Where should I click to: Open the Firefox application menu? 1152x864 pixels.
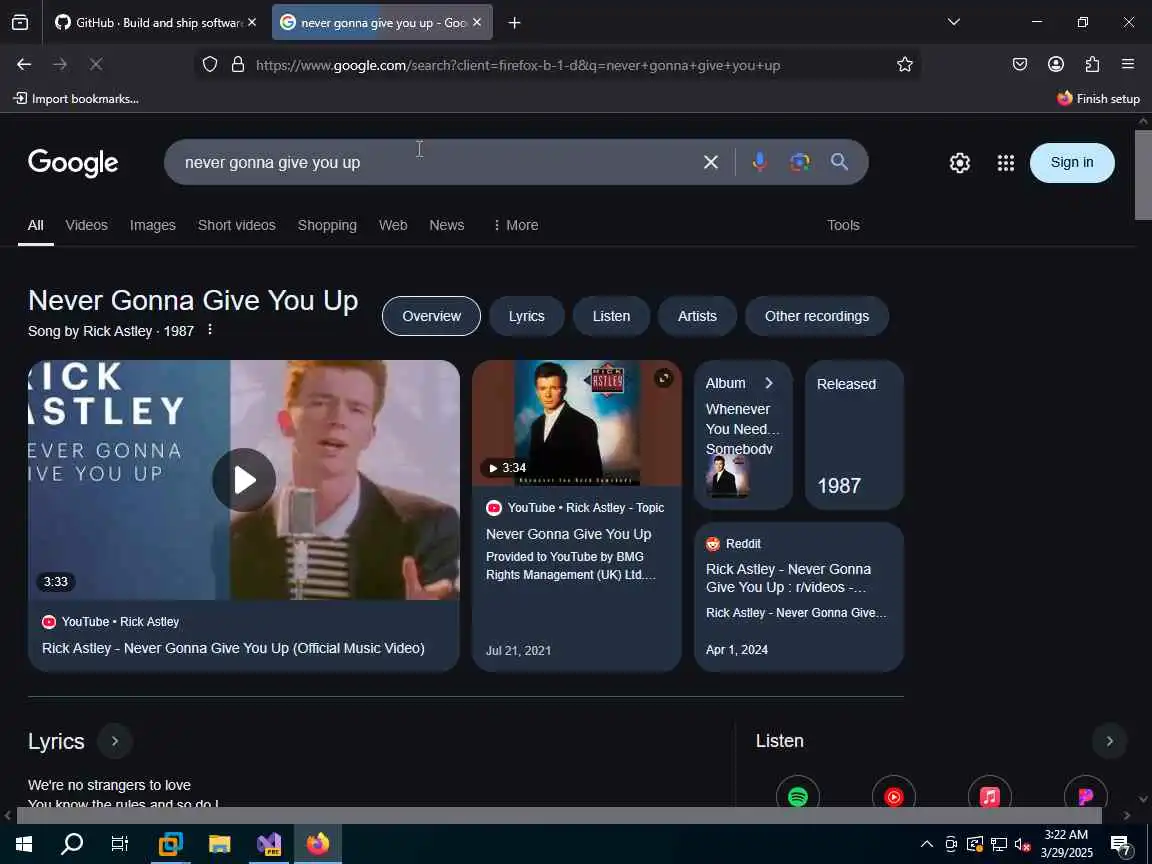[x=1128, y=65]
